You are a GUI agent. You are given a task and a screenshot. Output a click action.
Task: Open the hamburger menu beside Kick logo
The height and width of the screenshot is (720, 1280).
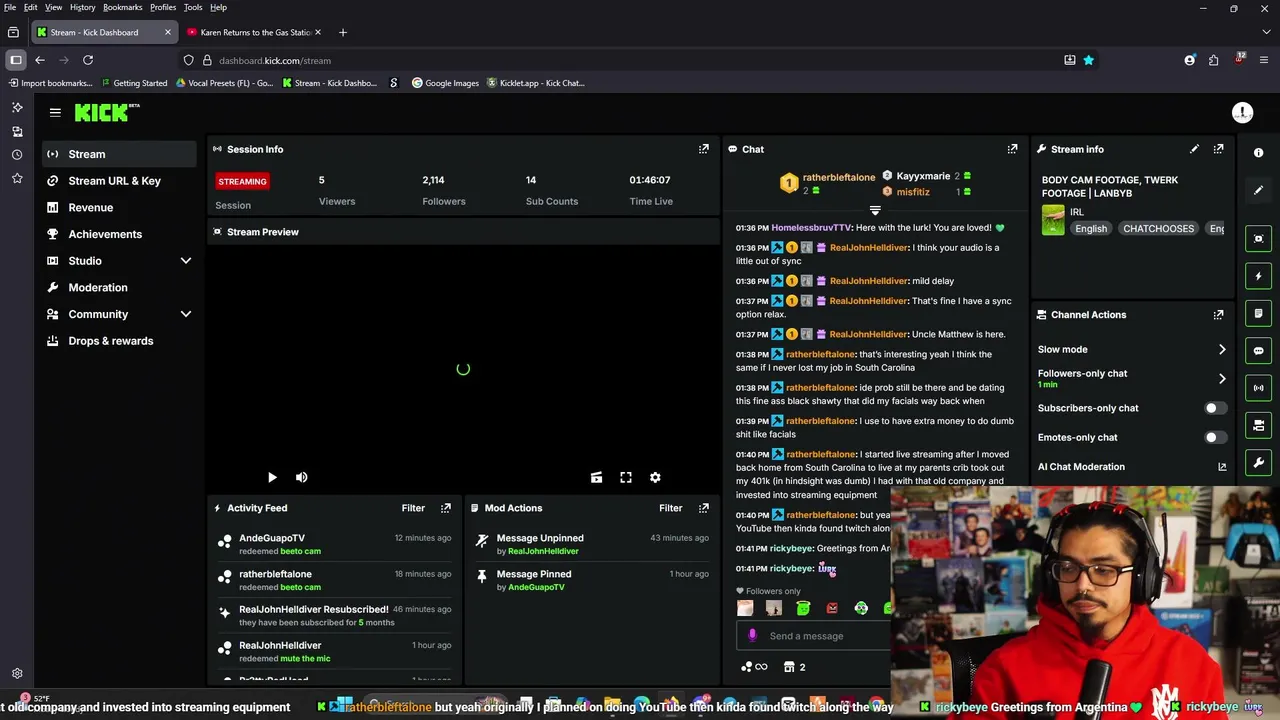(x=55, y=113)
